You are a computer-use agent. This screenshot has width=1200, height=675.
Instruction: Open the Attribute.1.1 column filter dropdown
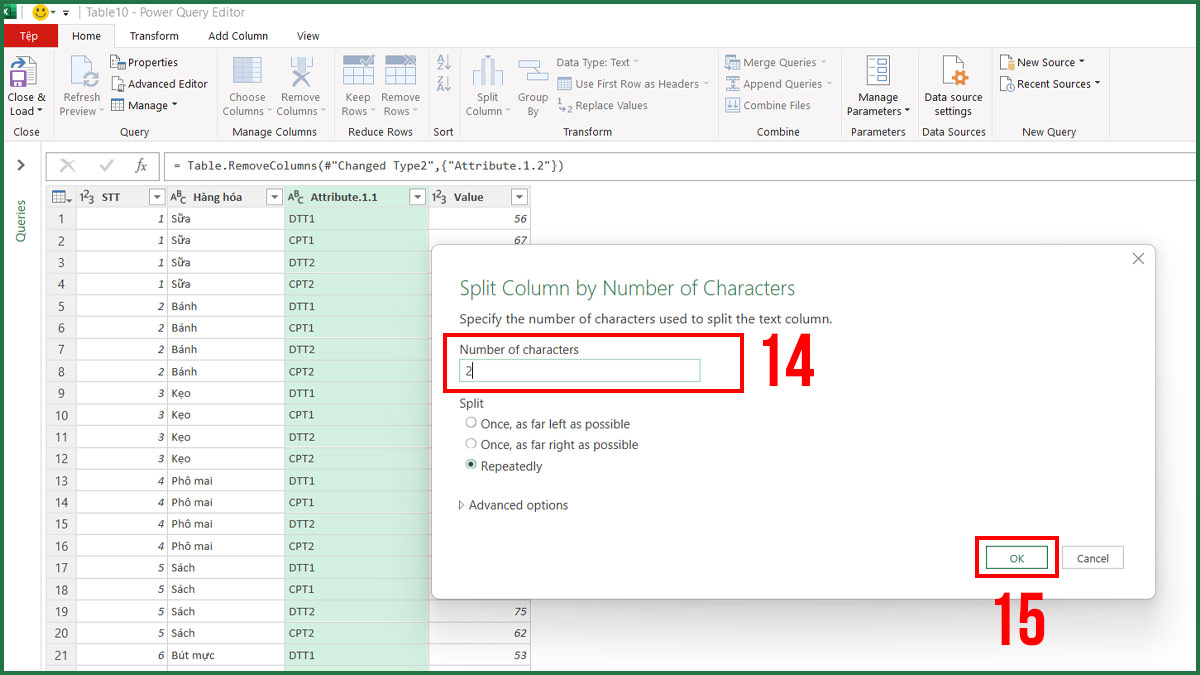pyautogui.click(x=418, y=197)
